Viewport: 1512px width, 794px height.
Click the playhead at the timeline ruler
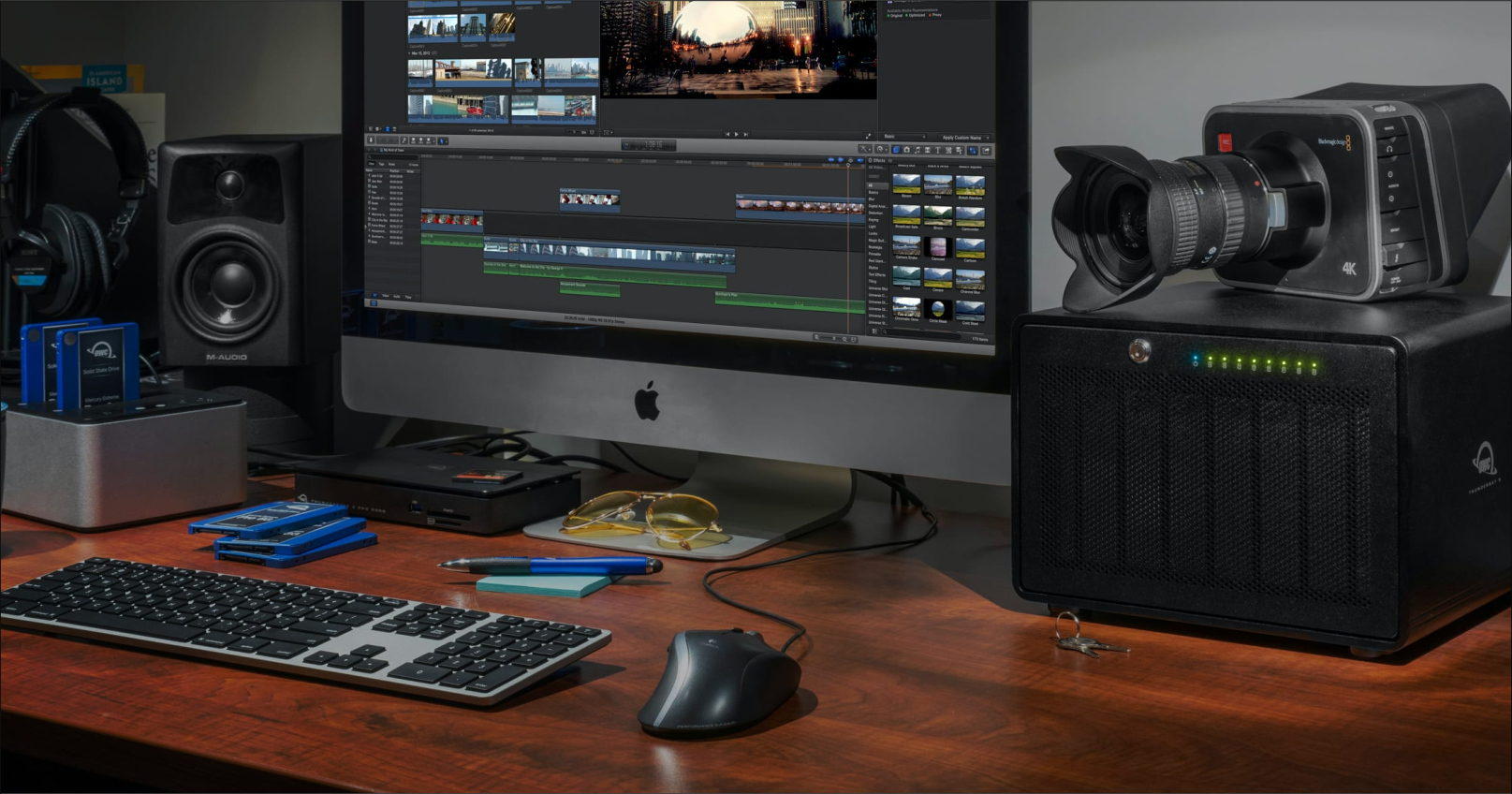(849, 166)
